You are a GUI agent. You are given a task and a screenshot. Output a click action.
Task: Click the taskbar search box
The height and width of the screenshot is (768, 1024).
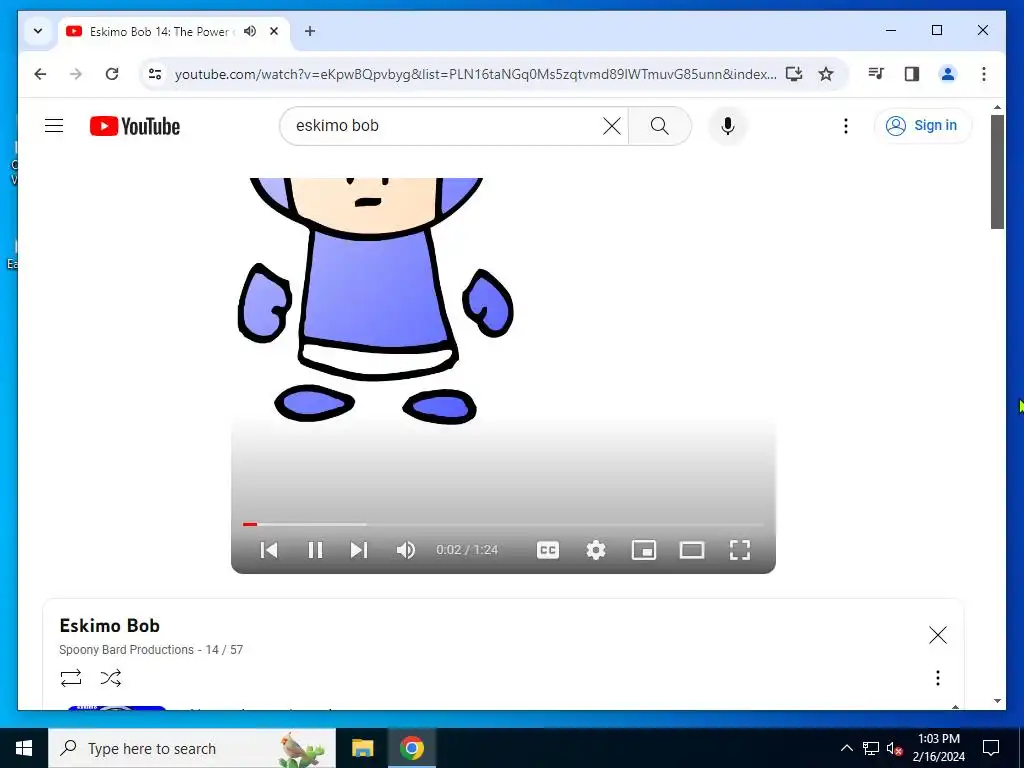[192, 748]
